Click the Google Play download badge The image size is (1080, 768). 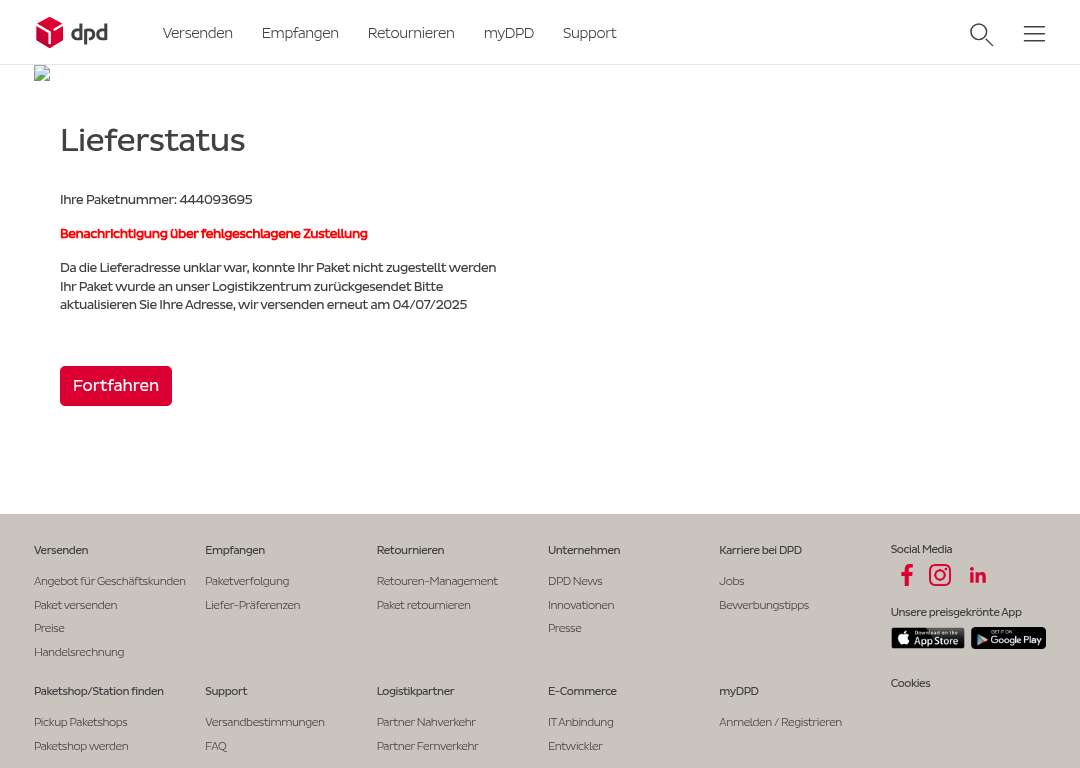tap(1008, 638)
